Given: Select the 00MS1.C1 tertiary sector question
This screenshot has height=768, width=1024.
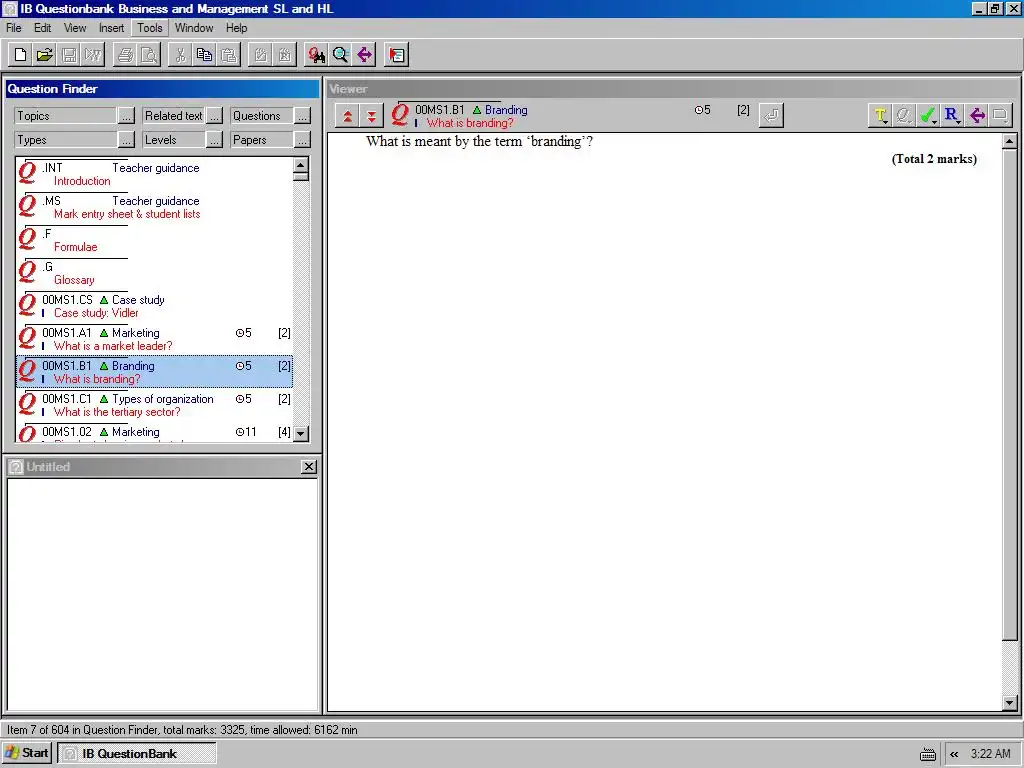Looking at the screenshot, I should point(154,405).
